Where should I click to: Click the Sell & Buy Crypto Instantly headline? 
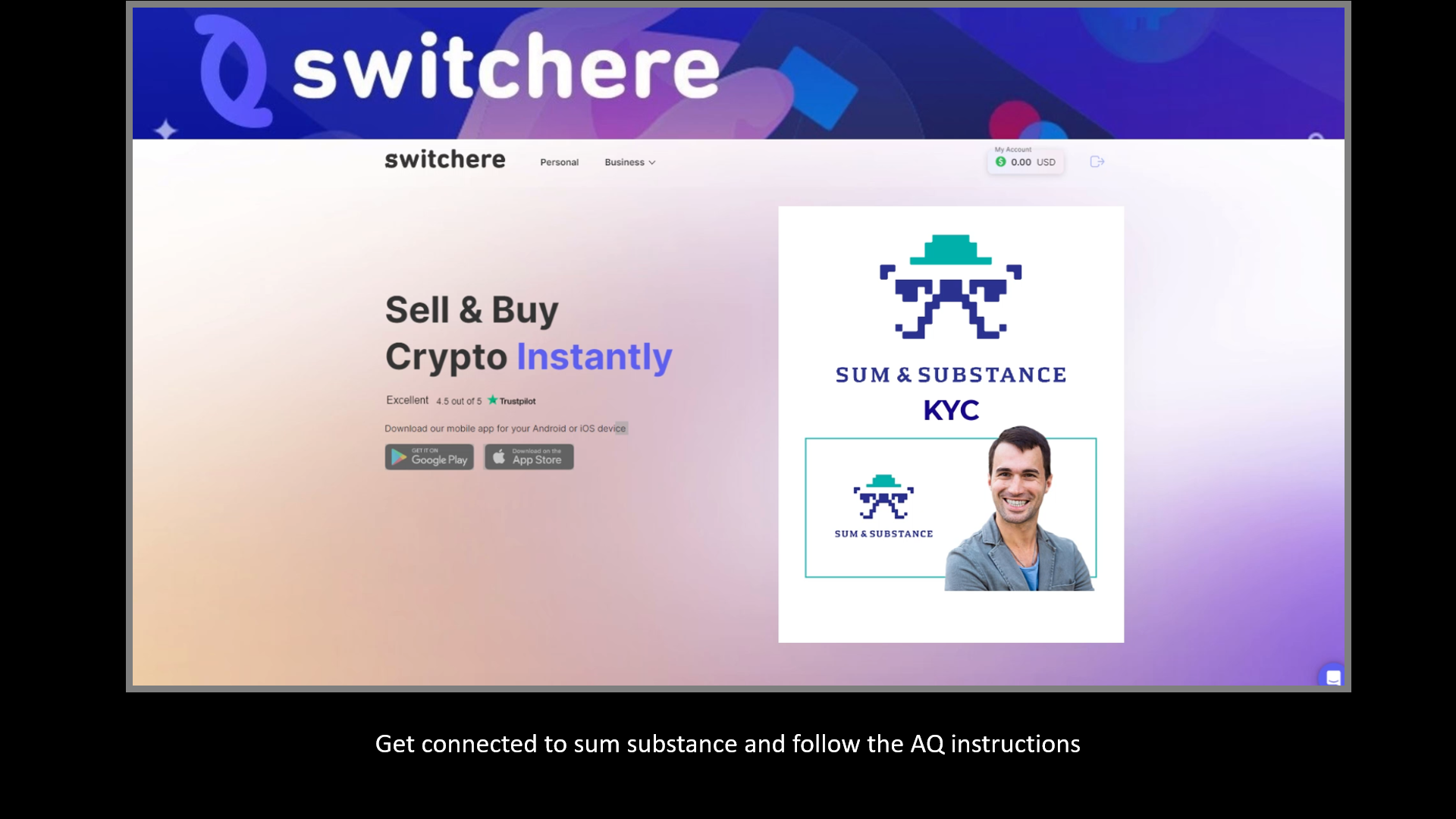[529, 334]
